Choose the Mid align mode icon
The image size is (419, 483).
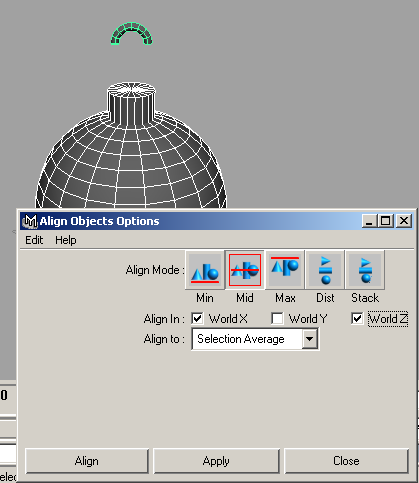[x=245, y=270]
